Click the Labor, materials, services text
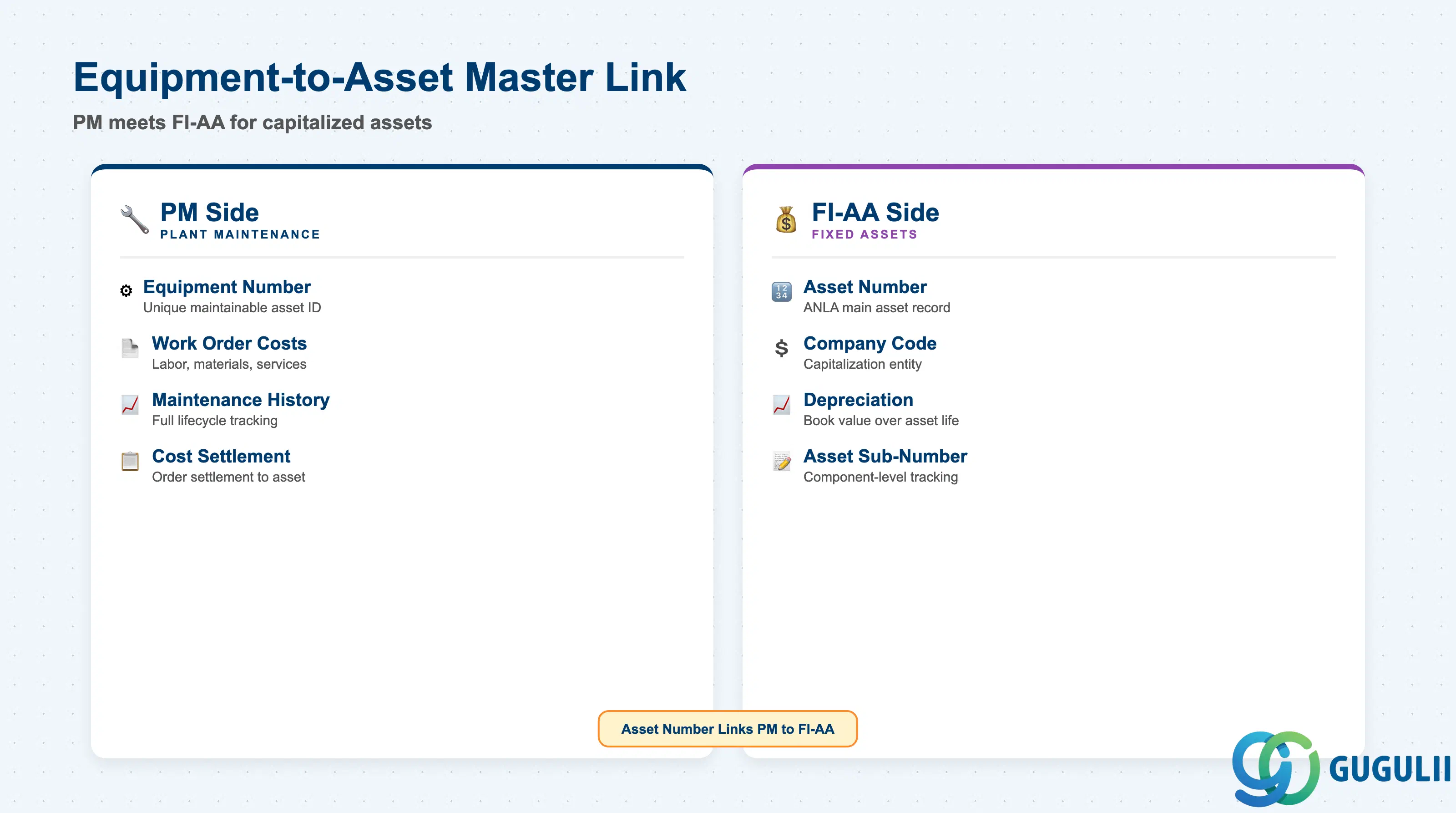 point(229,364)
